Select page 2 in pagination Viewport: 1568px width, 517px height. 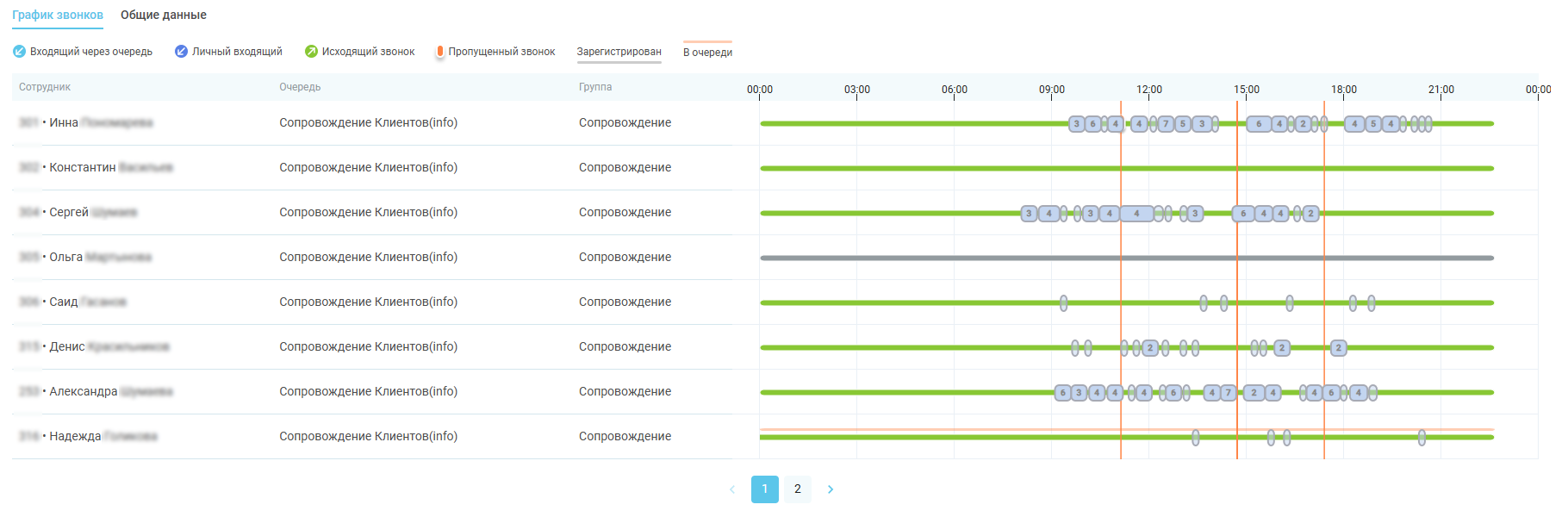click(798, 489)
